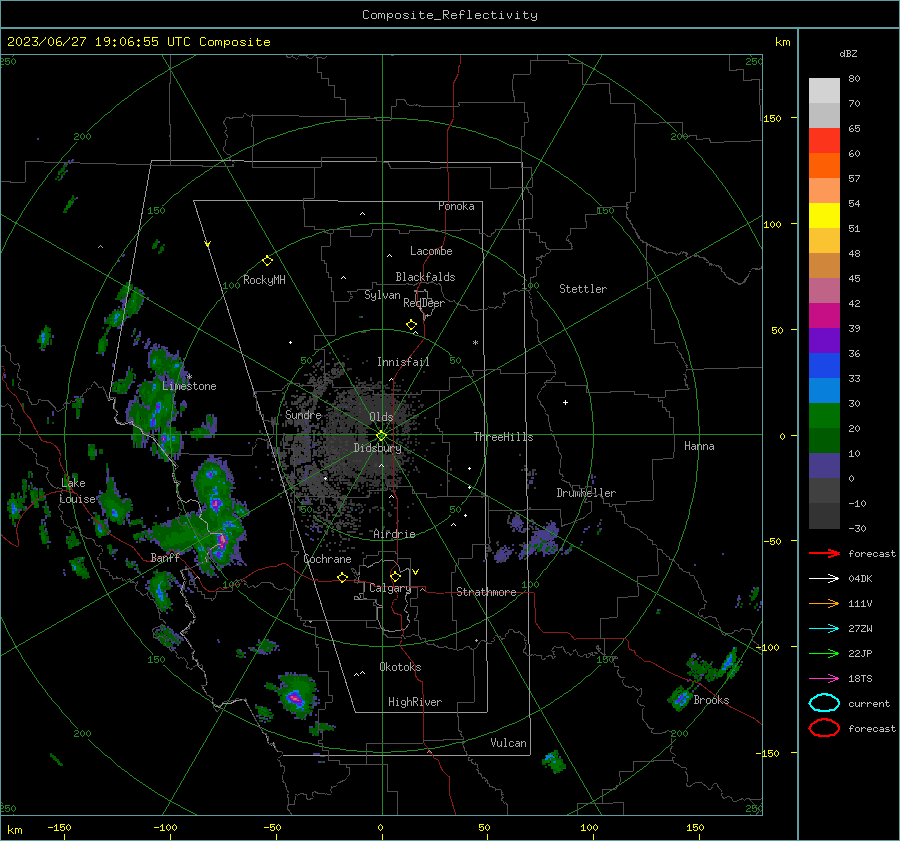
Task: Click the Drumheller label on the map
Action: coord(586,493)
